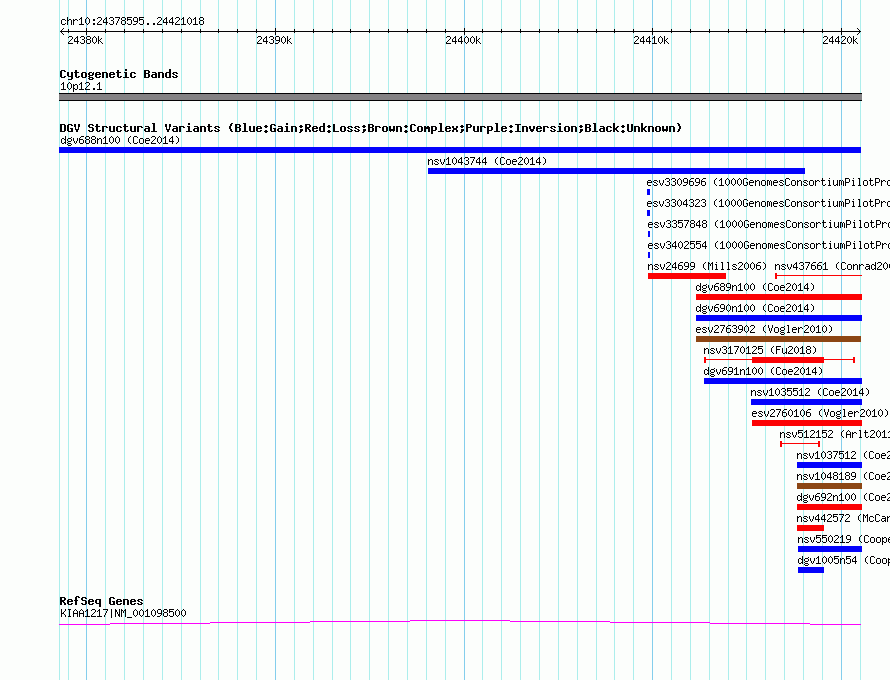
Task: Select the short red nsv442572 bar
Action: point(811,528)
